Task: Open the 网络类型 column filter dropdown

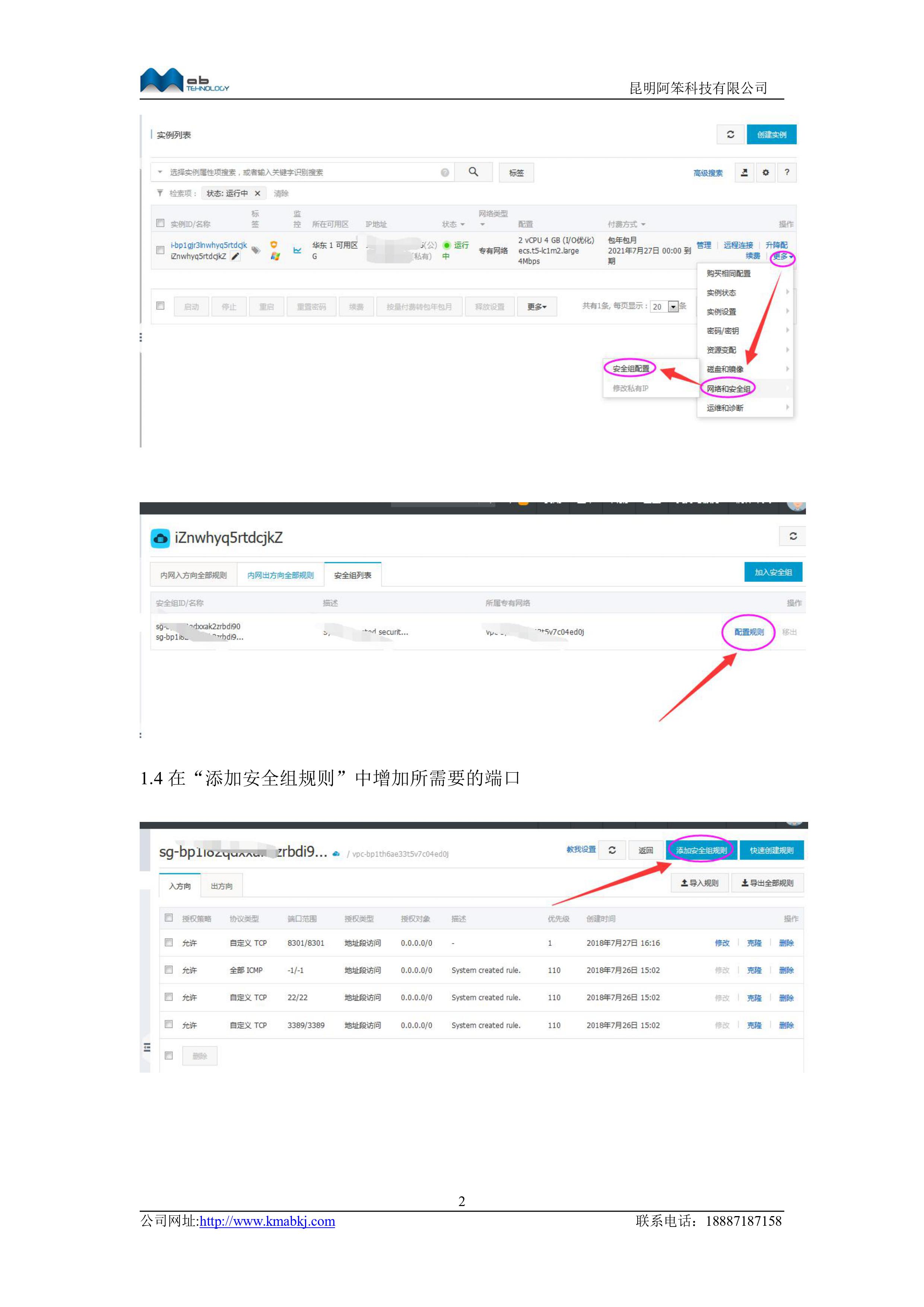Action: [482, 224]
